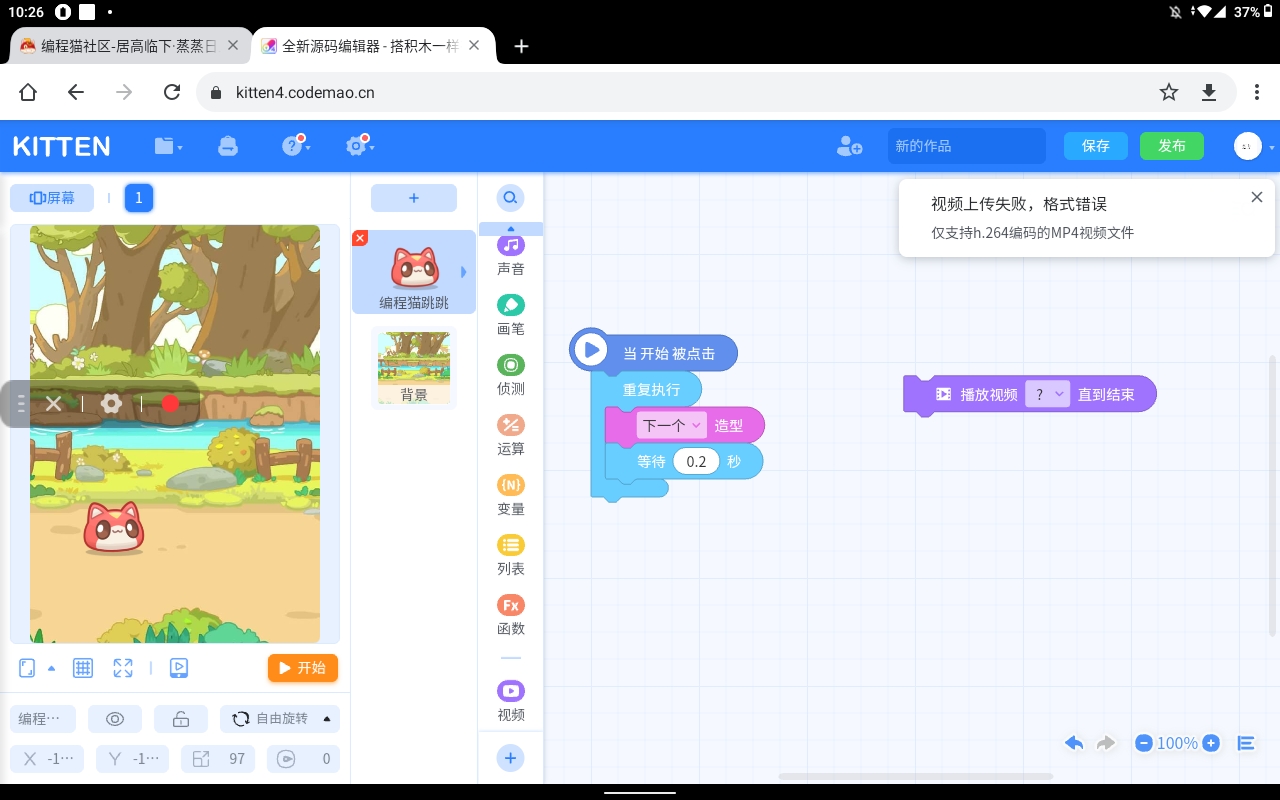Image resolution: width=1280 pixels, height=800 pixels.
Task: Open the settings gear menu
Action: 358,146
